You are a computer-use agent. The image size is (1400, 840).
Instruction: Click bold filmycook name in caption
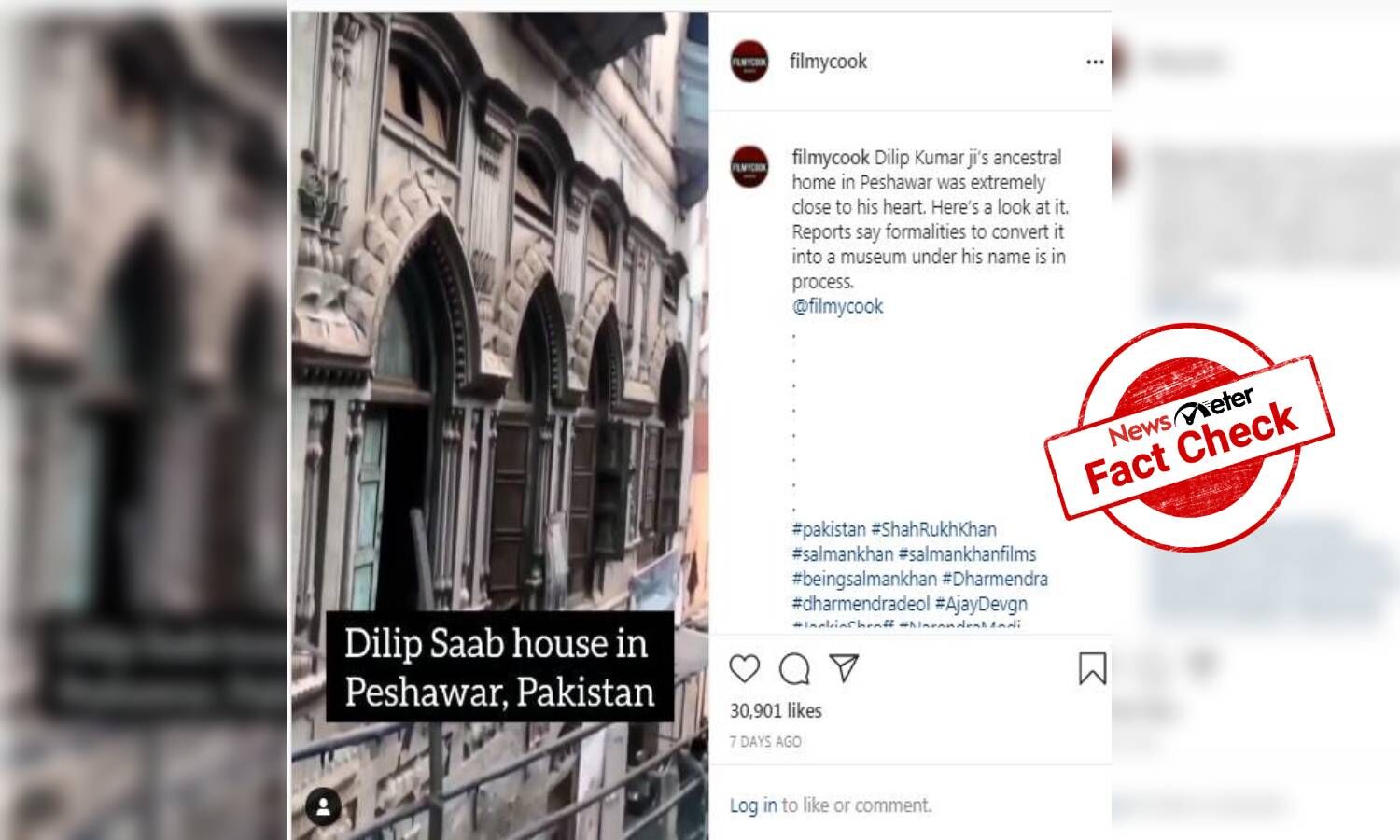[x=831, y=157]
